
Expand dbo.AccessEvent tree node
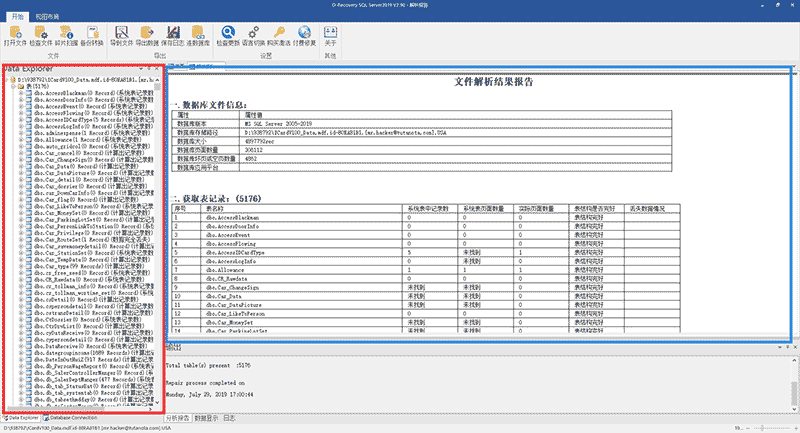(x=21, y=107)
